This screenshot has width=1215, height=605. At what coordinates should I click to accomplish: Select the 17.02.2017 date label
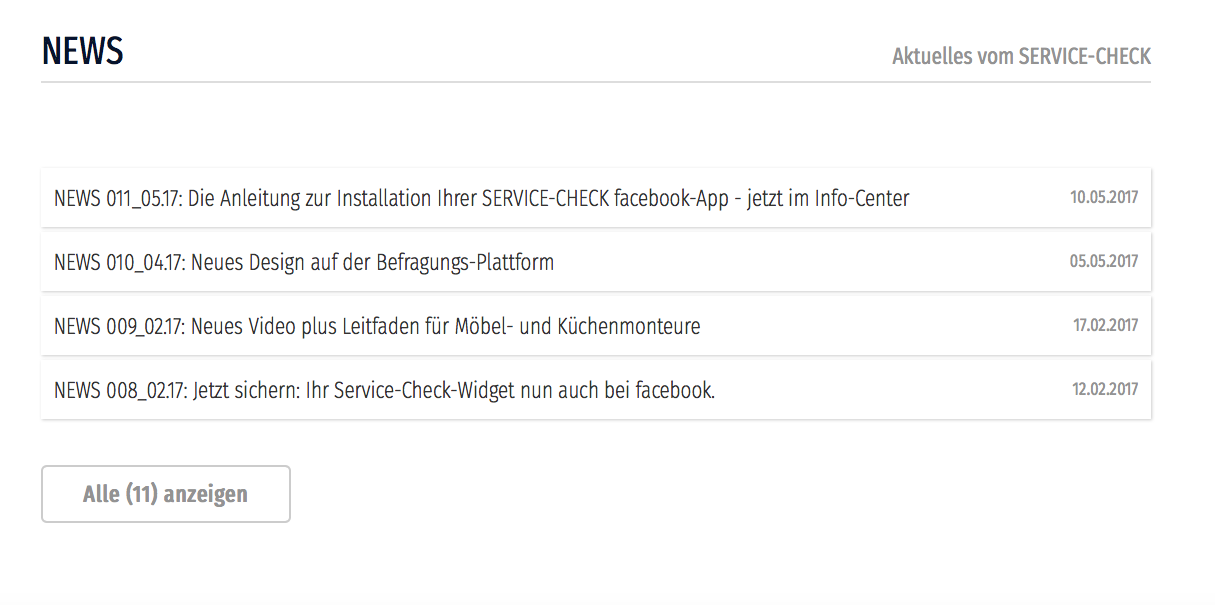(x=1105, y=325)
